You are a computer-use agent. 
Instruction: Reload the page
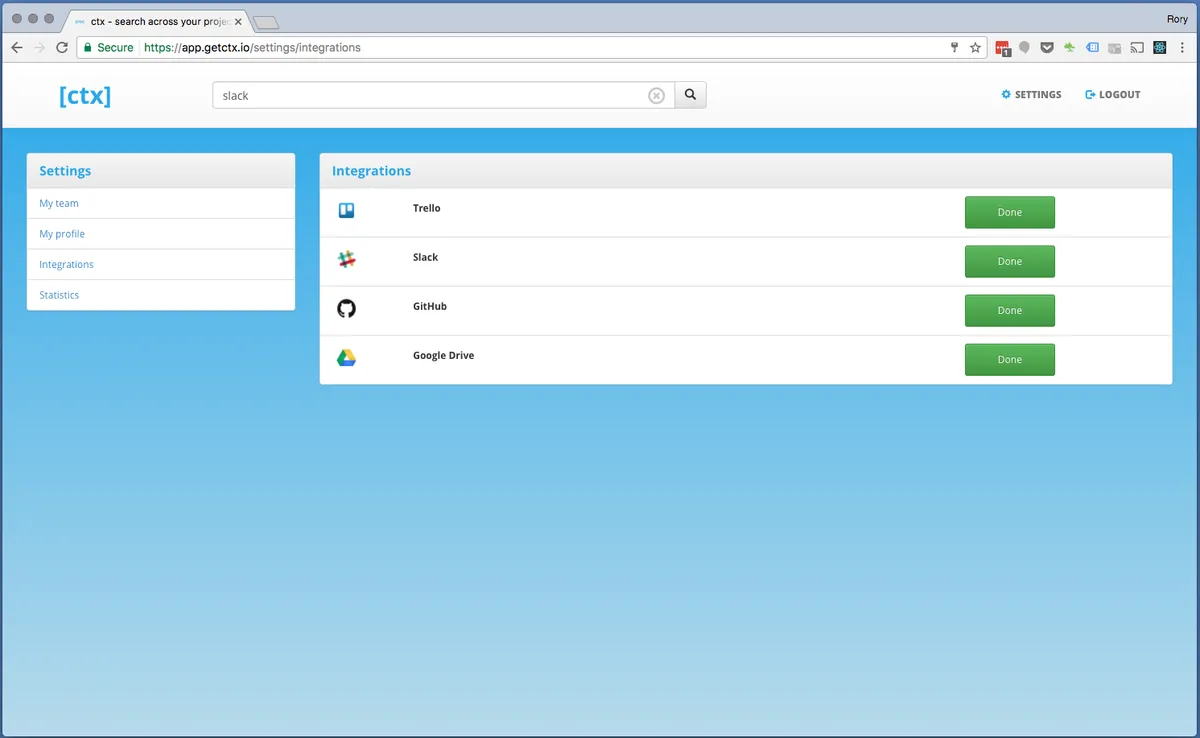62,47
